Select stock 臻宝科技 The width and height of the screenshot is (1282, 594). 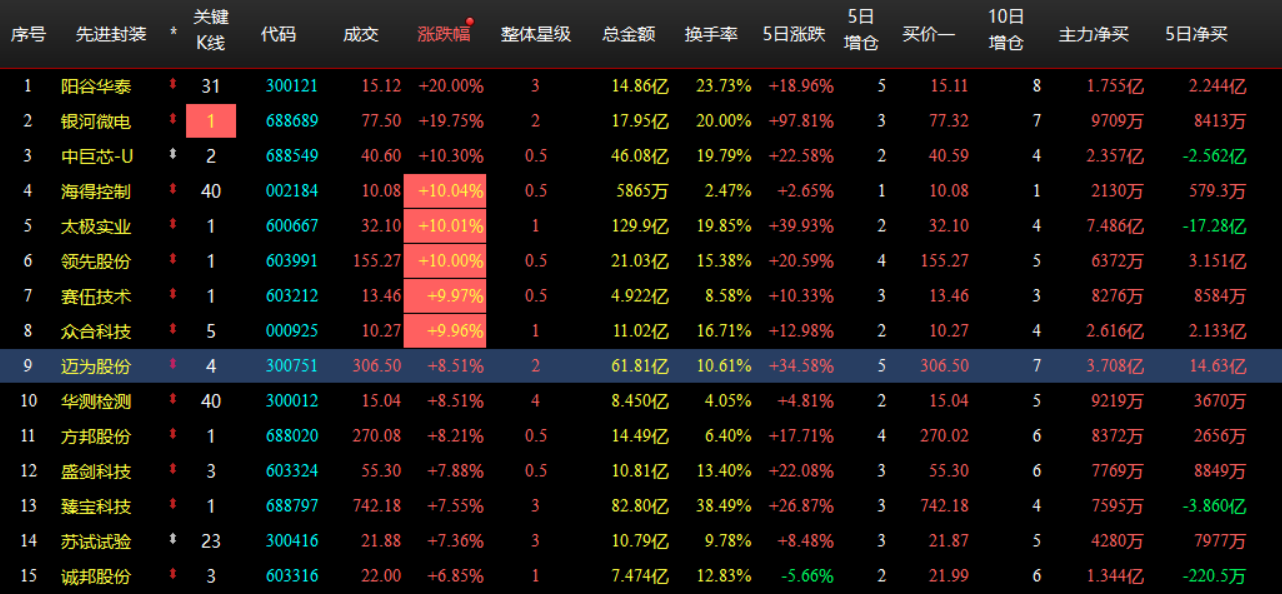tap(96, 507)
